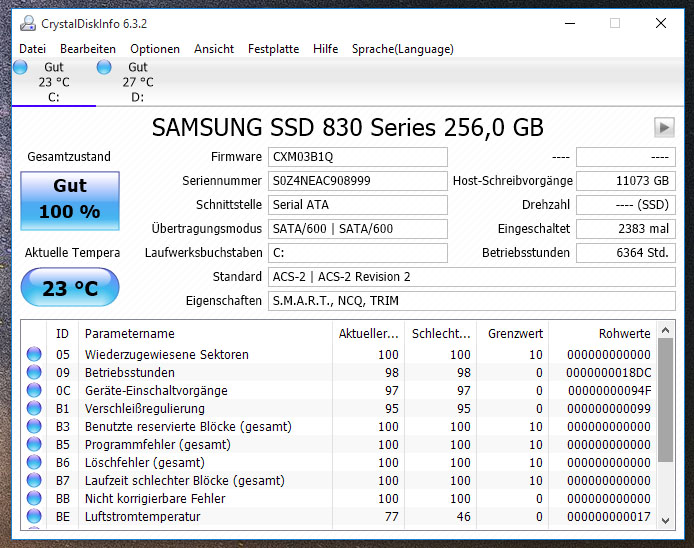This screenshot has width=694, height=548.
Task: Click the Standard field ACS-2 Revision 2
Action: point(472,277)
